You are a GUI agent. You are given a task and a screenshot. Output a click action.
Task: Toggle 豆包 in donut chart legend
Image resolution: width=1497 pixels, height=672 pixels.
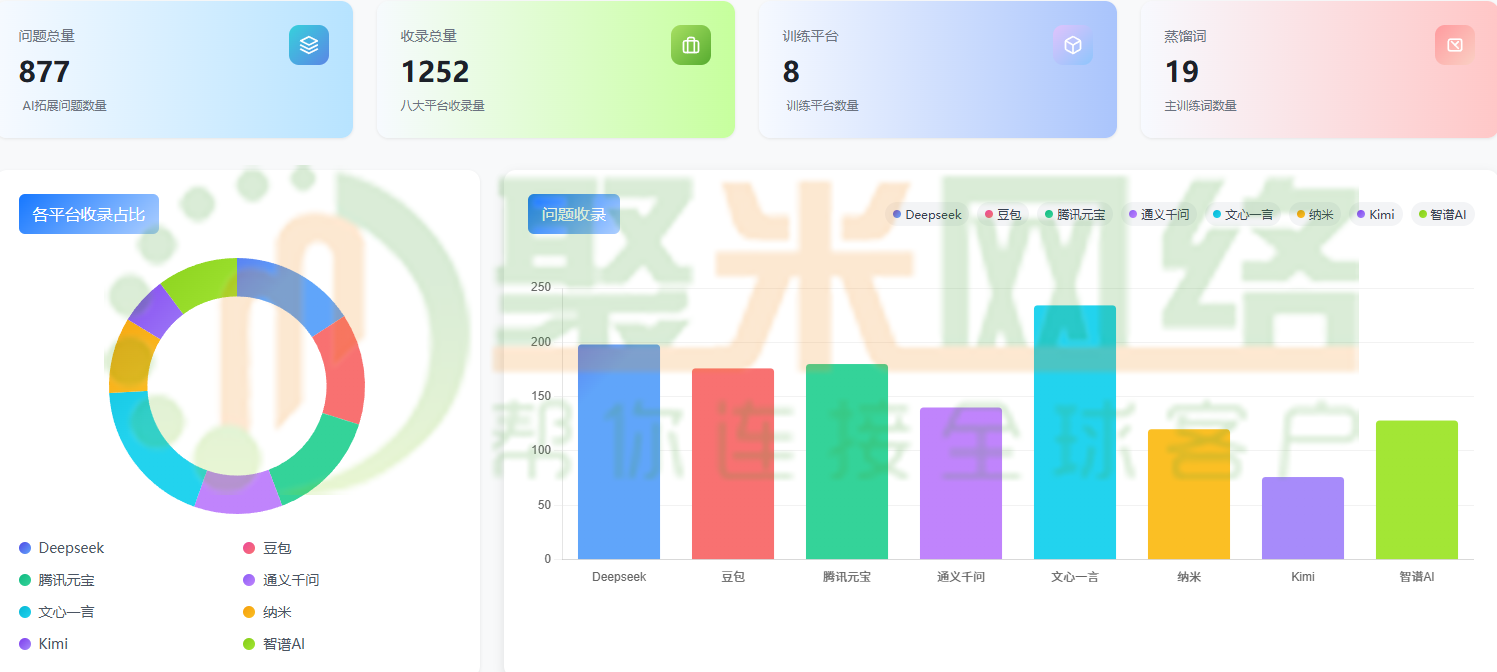click(267, 548)
